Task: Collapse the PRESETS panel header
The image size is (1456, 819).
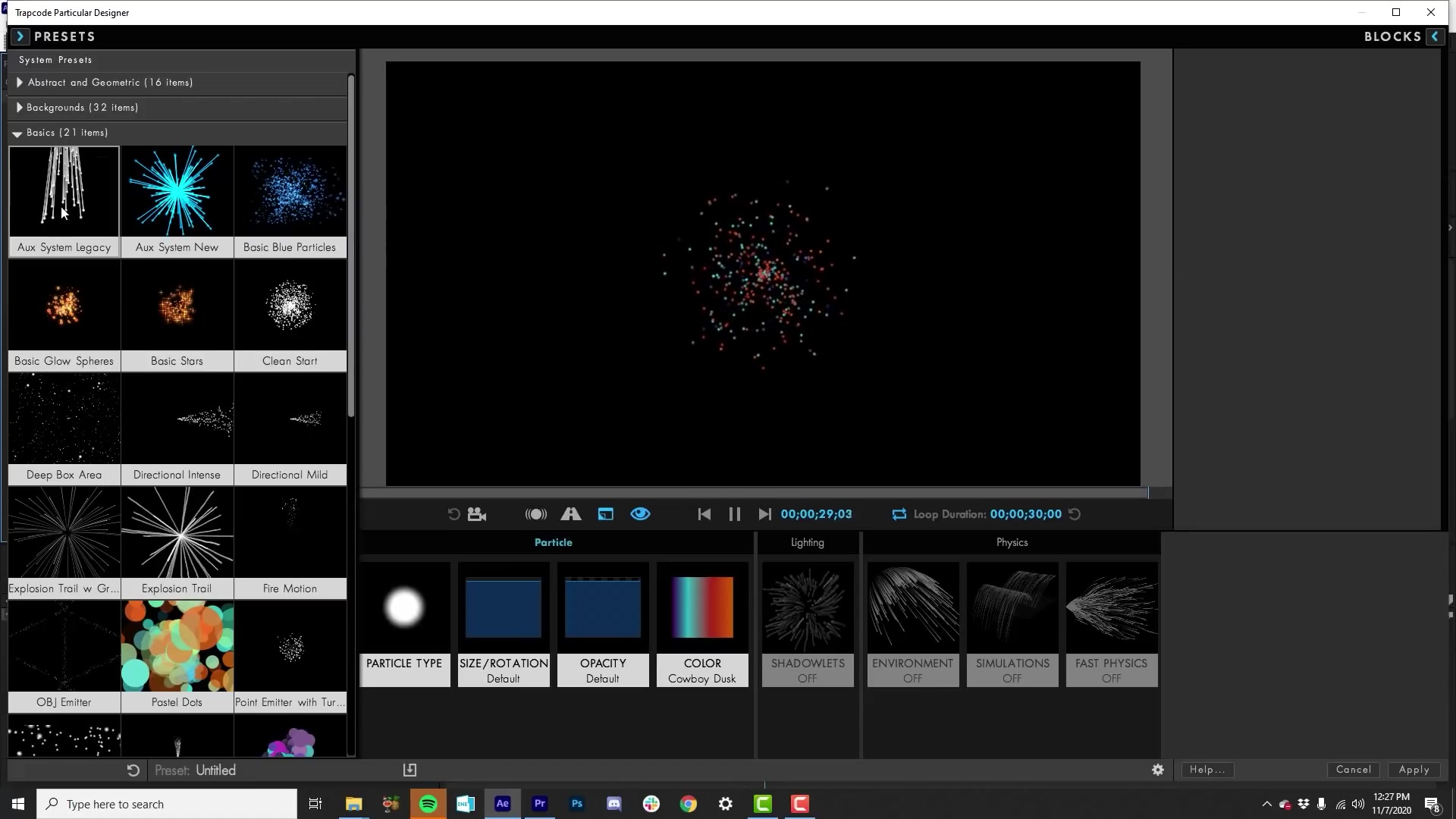Action: (20, 36)
